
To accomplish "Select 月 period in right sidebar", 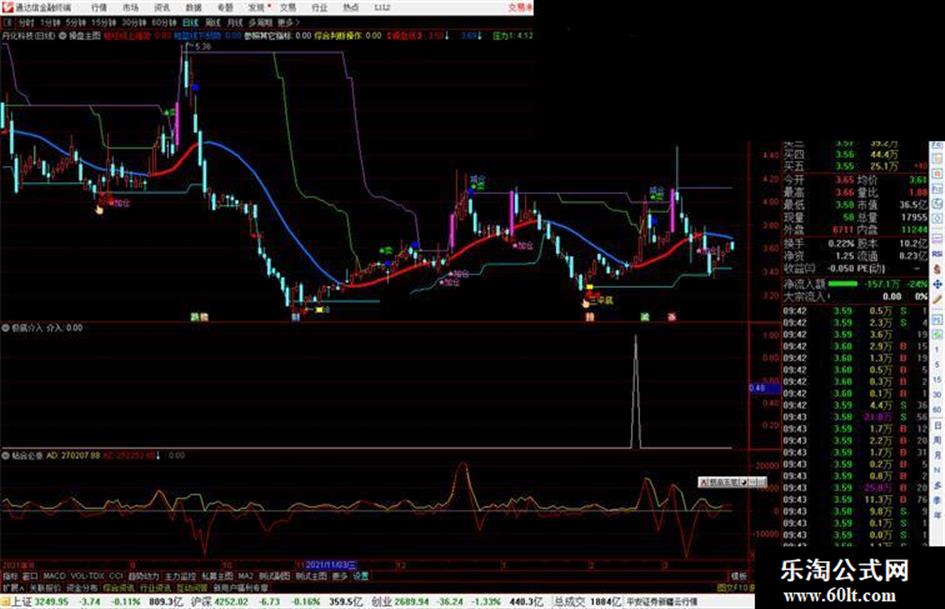I will click(x=938, y=455).
